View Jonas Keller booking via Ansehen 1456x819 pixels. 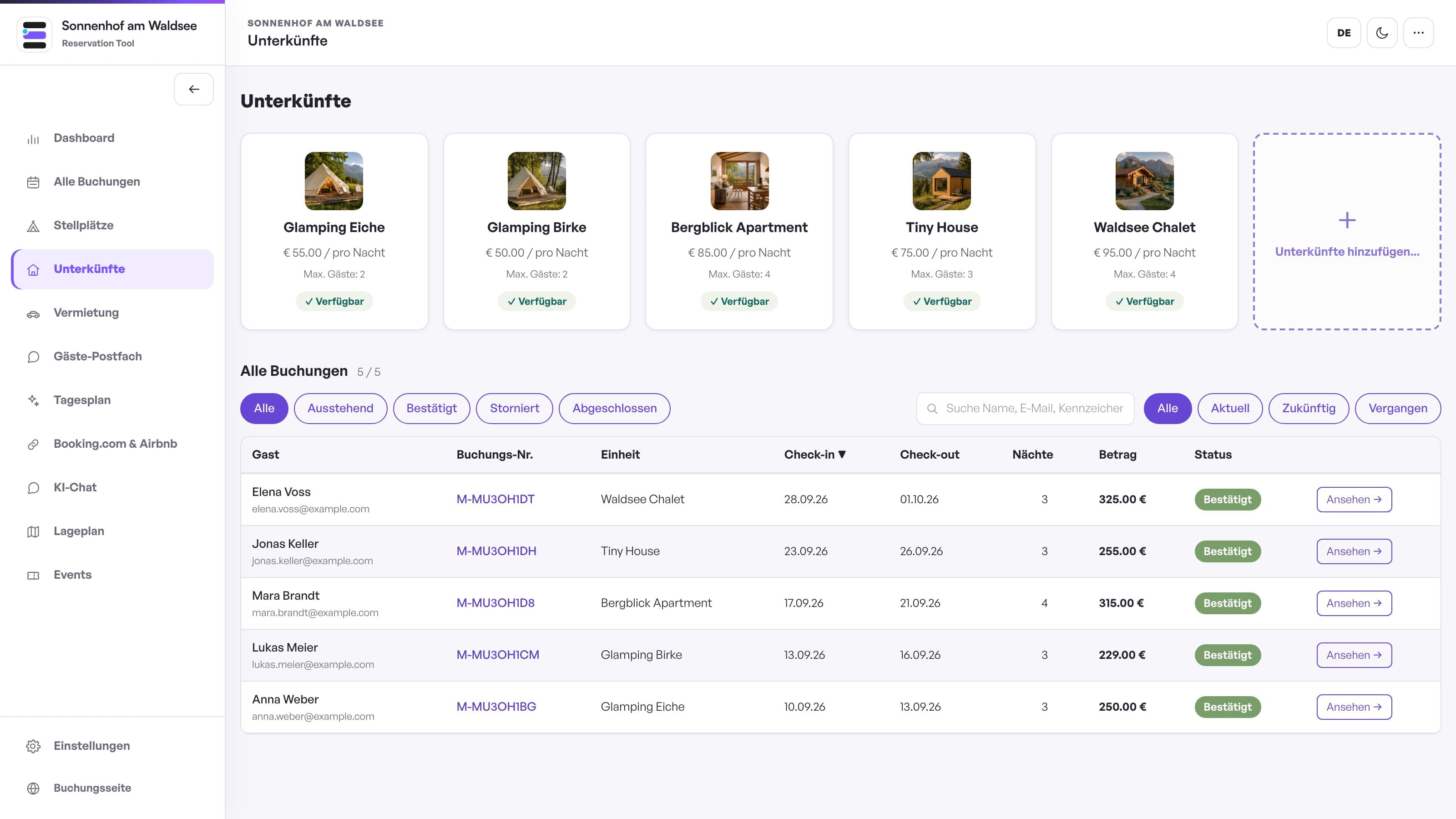(1354, 551)
